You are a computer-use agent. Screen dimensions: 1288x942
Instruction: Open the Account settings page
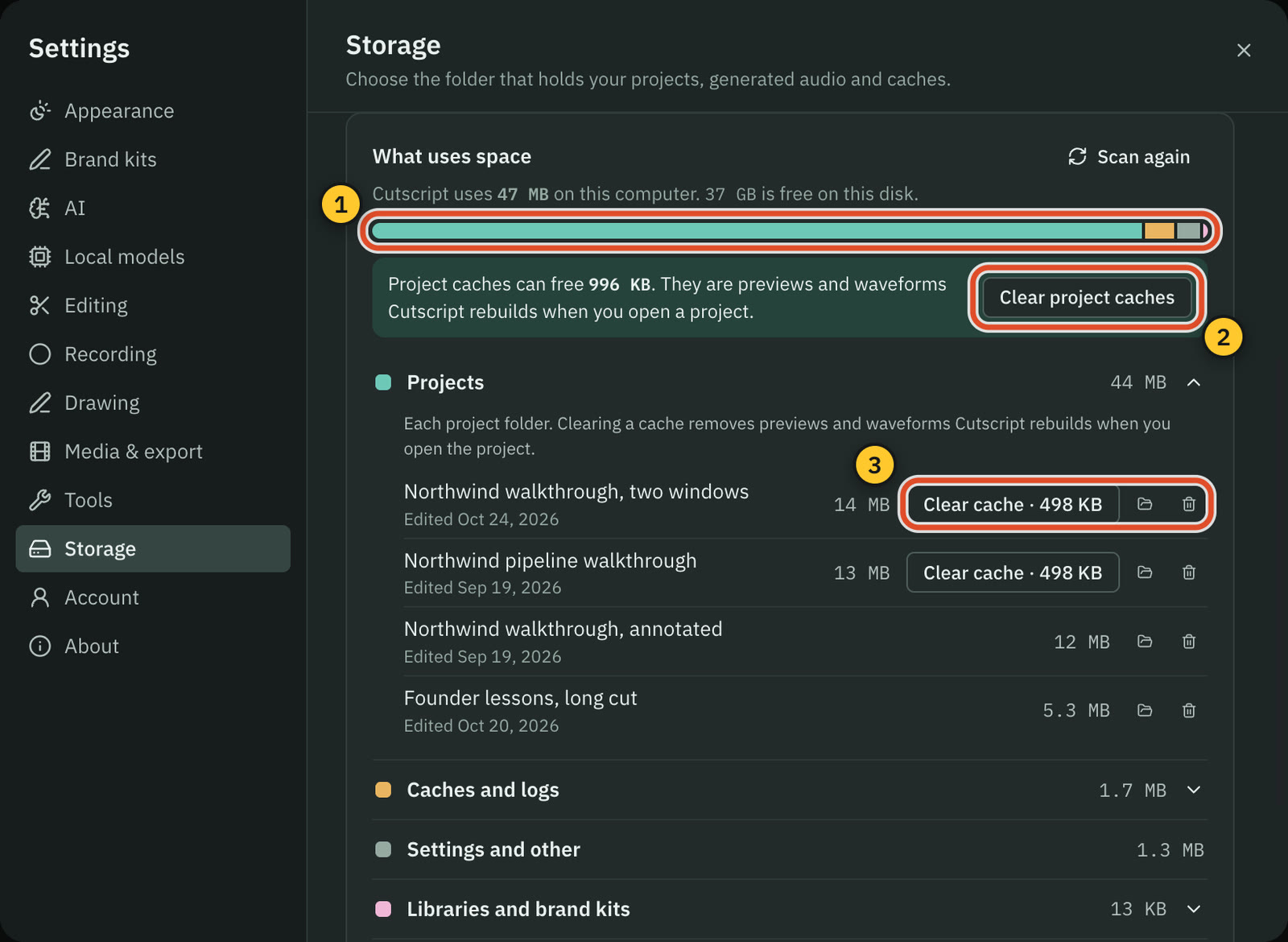click(153, 597)
